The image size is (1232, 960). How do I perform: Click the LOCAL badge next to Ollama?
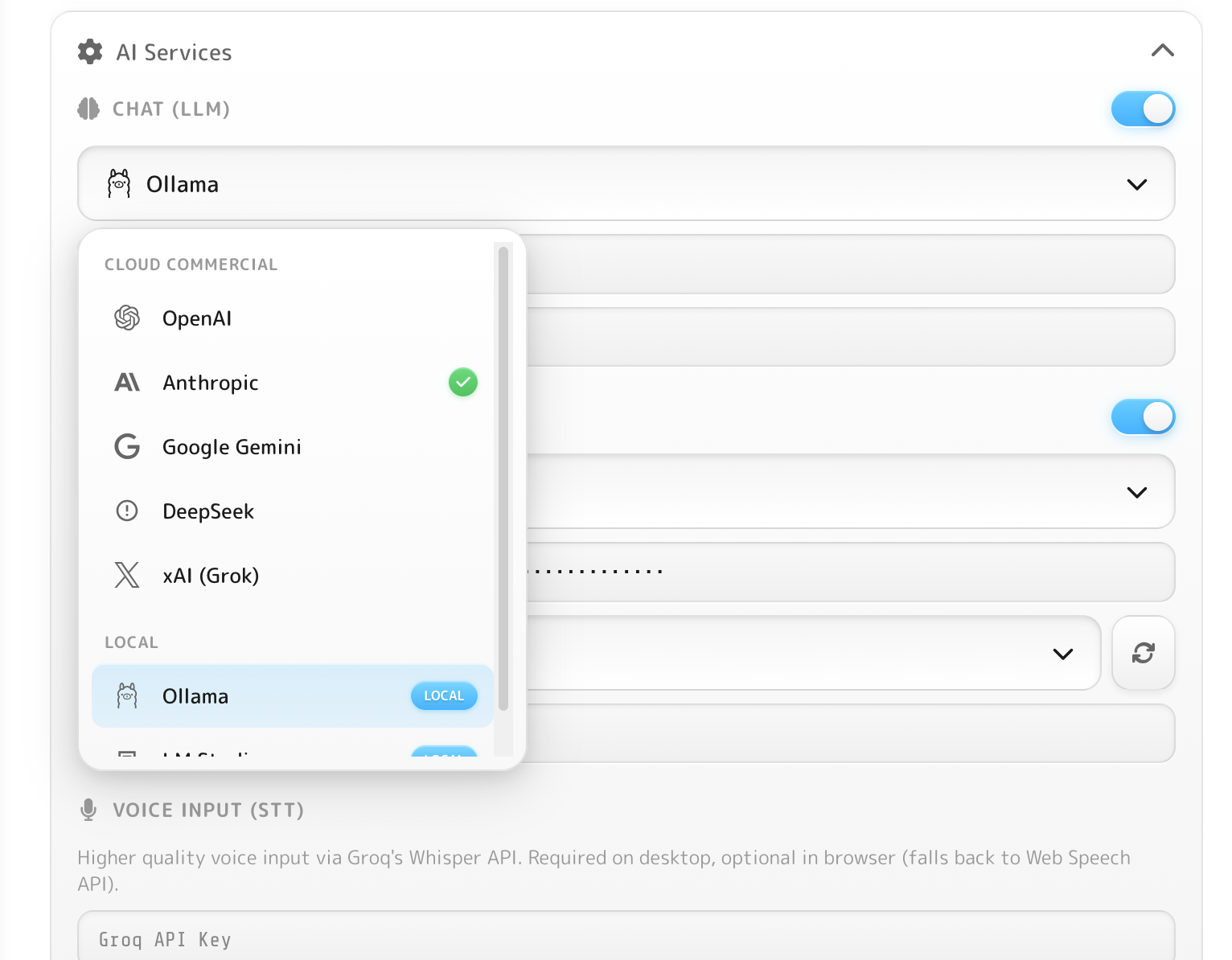pos(444,695)
